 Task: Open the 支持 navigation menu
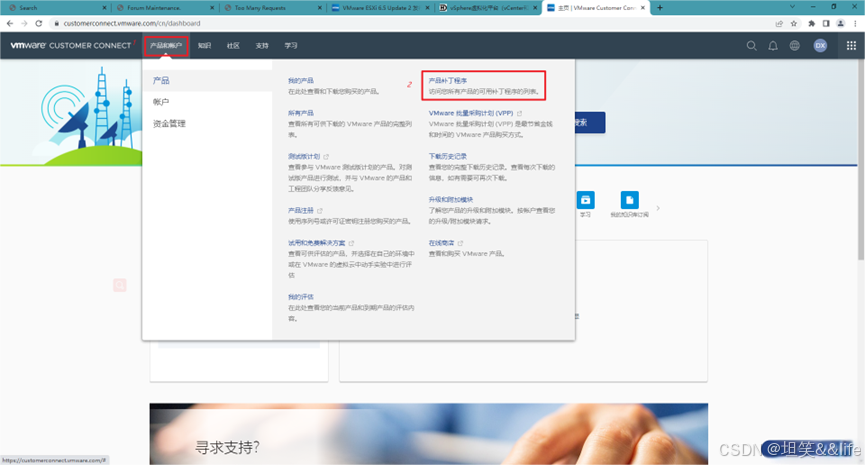261,46
